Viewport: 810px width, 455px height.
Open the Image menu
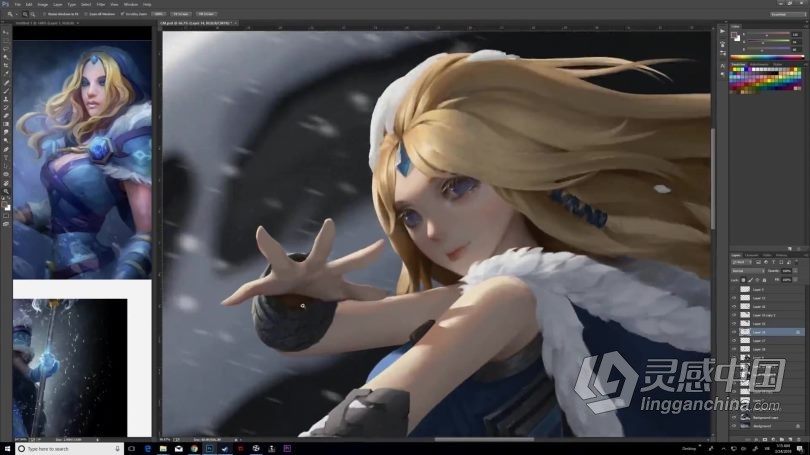[43, 4]
